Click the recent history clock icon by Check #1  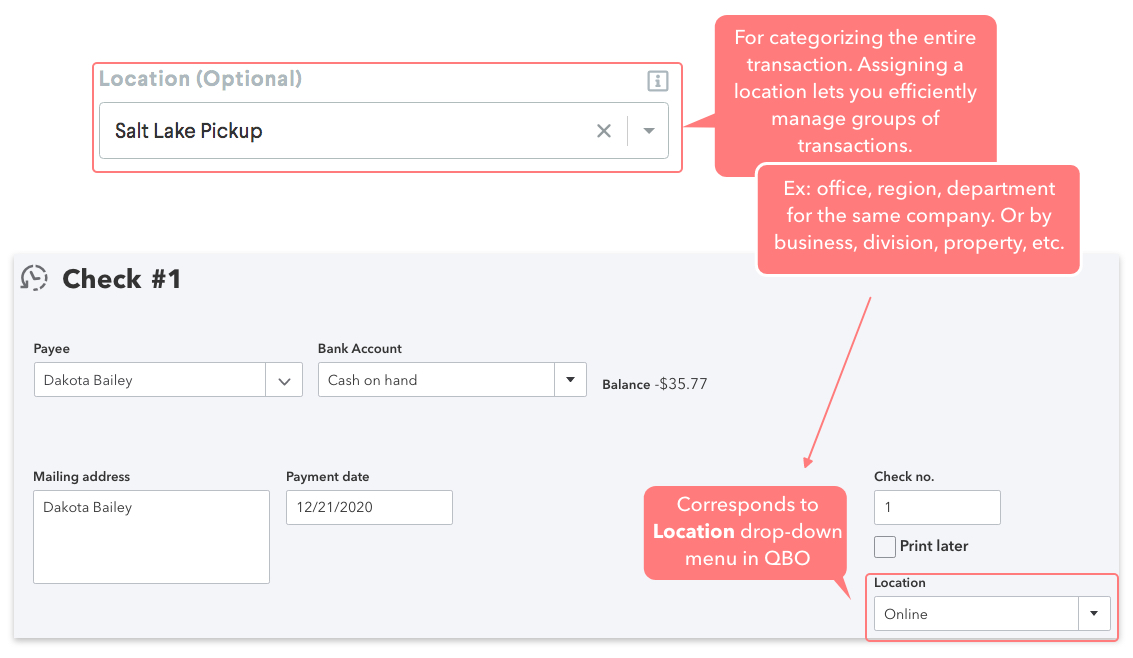pos(35,278)
